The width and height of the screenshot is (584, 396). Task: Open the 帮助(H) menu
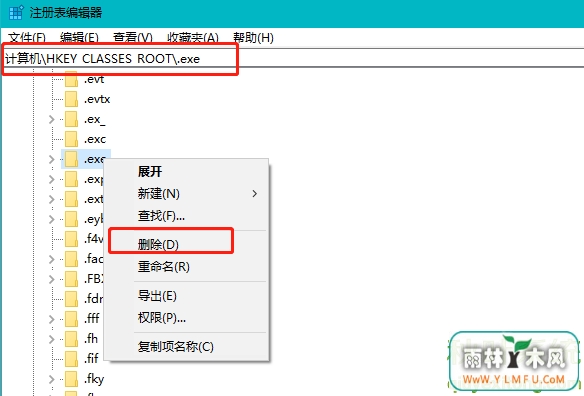(253, 38)
